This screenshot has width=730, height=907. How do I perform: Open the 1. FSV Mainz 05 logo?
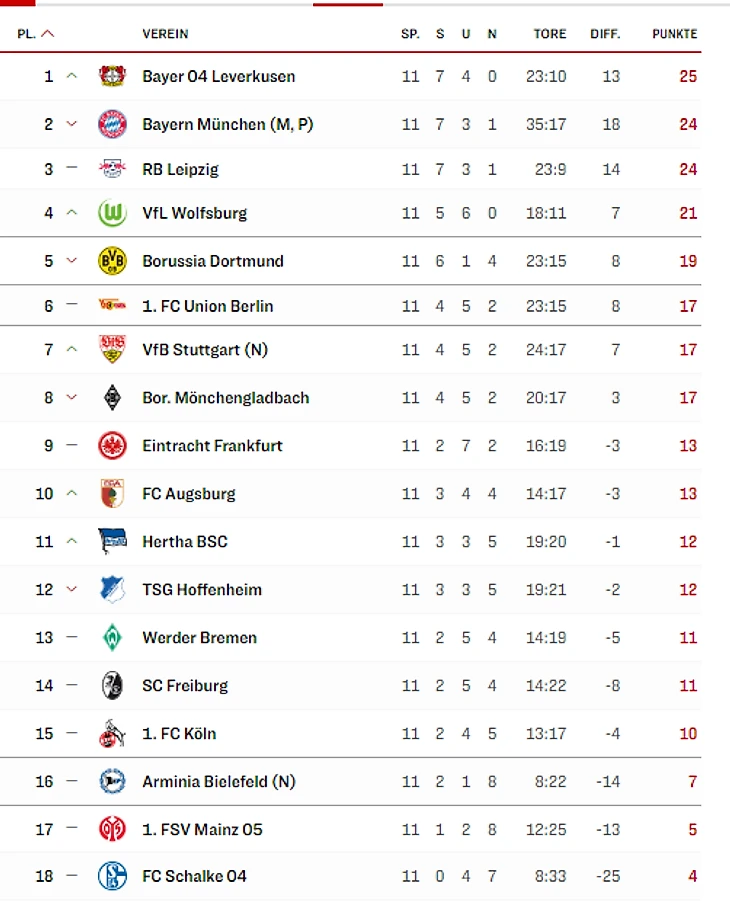[x=112, y=829]
